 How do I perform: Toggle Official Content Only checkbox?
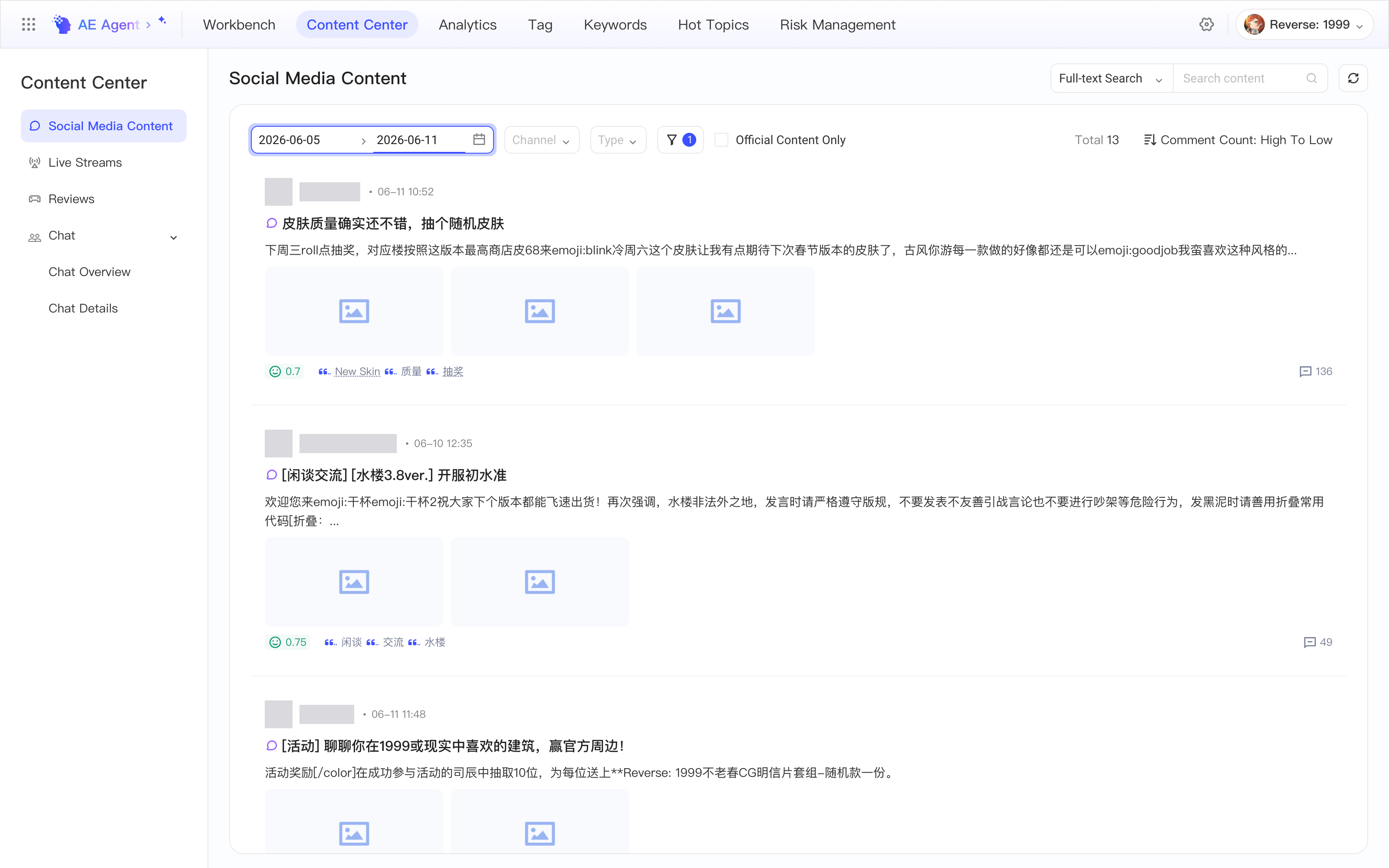pos(721,139)
